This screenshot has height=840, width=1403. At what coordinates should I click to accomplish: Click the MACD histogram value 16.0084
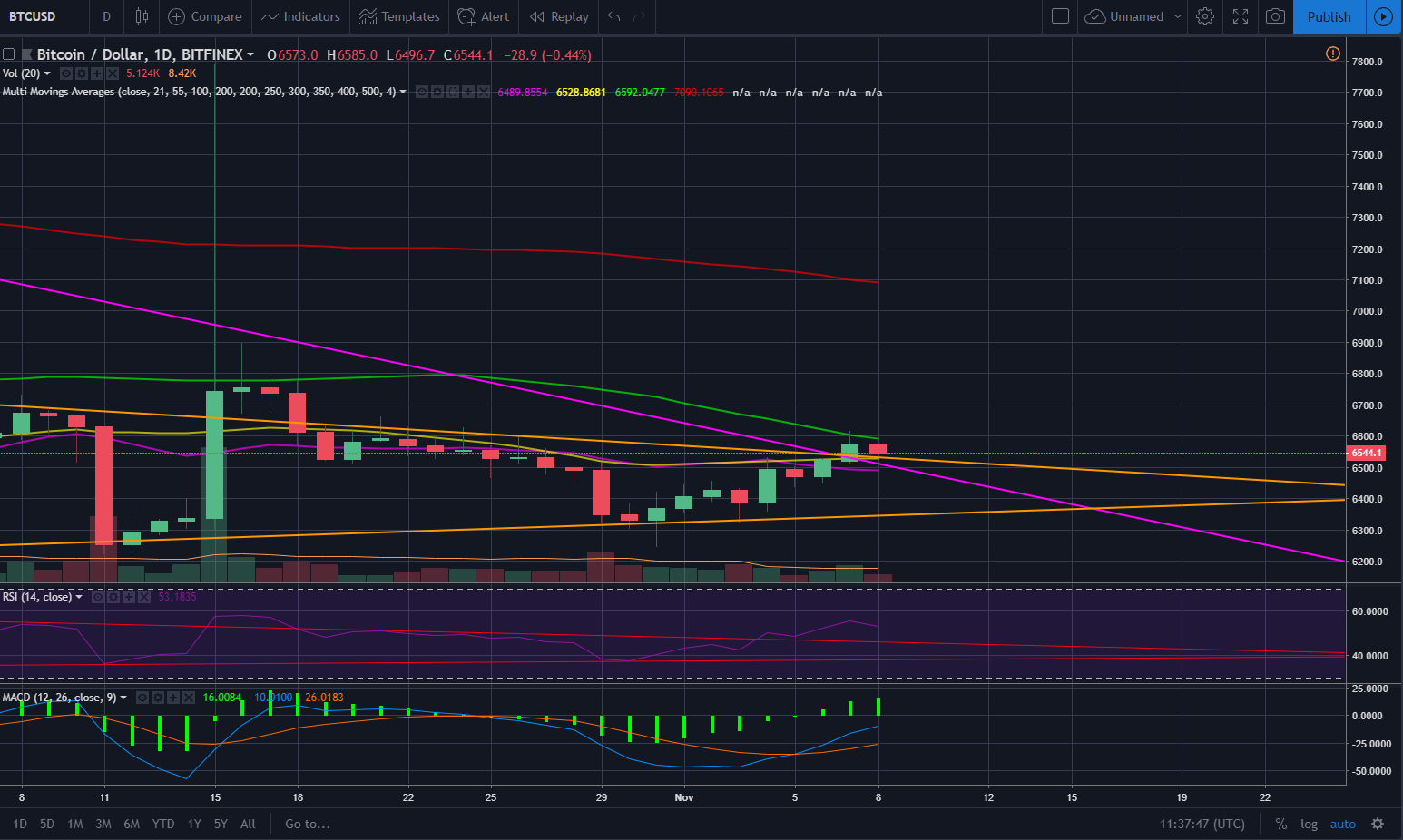click(222, 698)
